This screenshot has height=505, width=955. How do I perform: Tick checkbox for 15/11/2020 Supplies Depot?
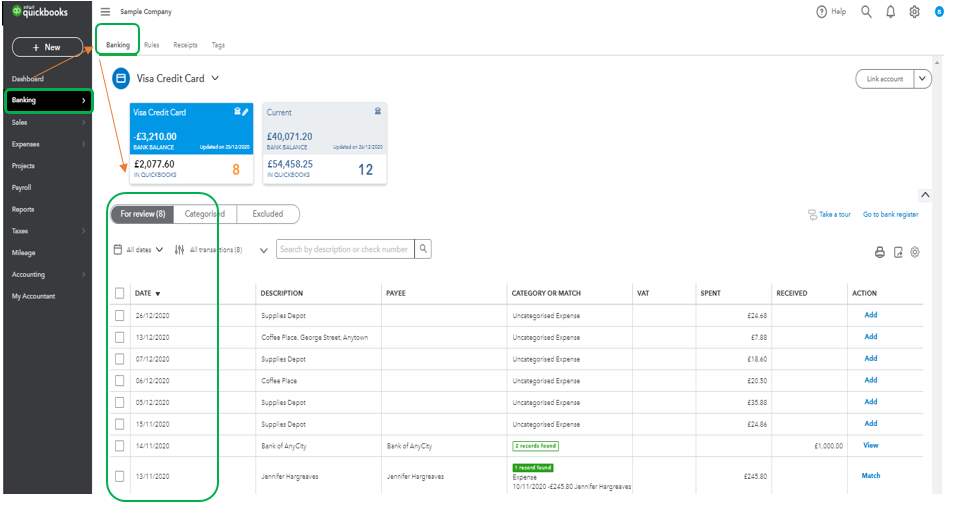tap(119, 424)
